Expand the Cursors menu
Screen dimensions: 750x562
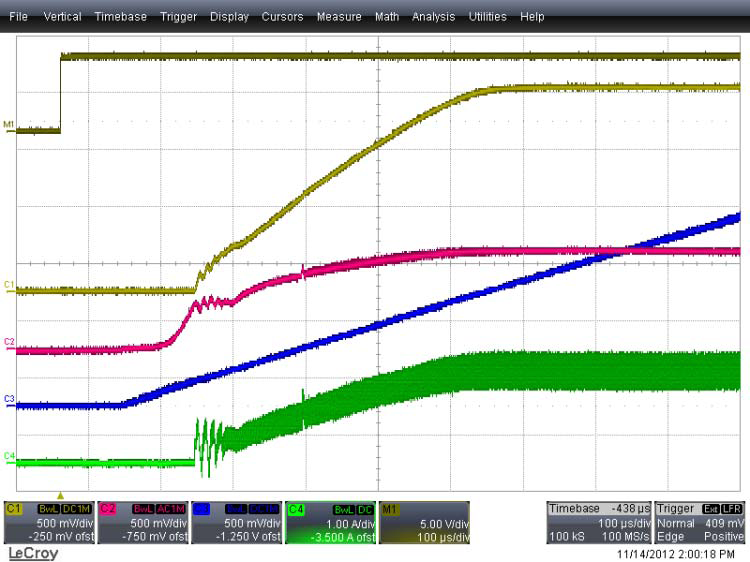click(282, 17)
